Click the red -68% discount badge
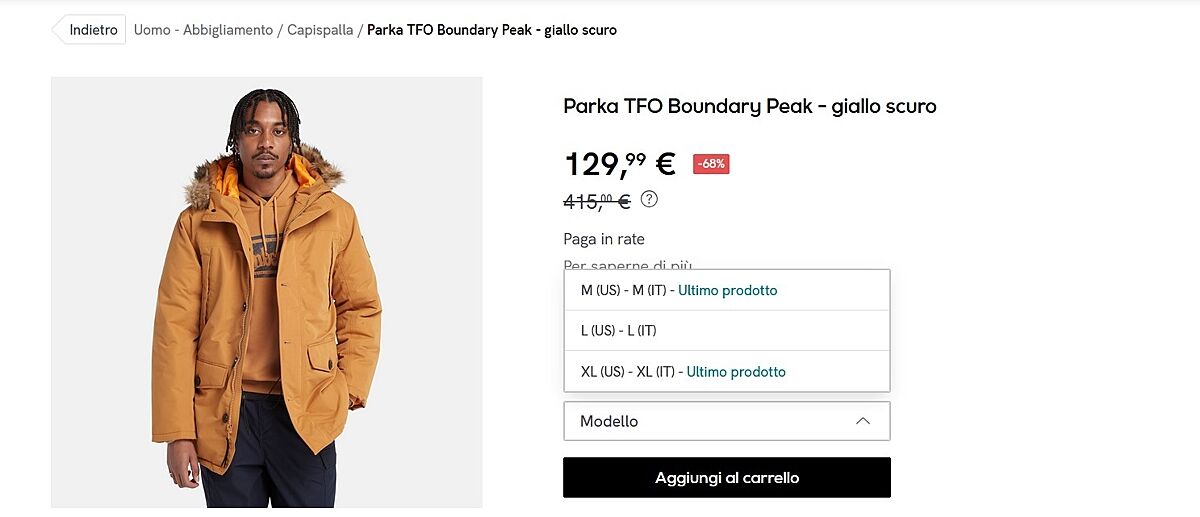The height and width of the screenshot is (517, 1200). pos(711,164)
